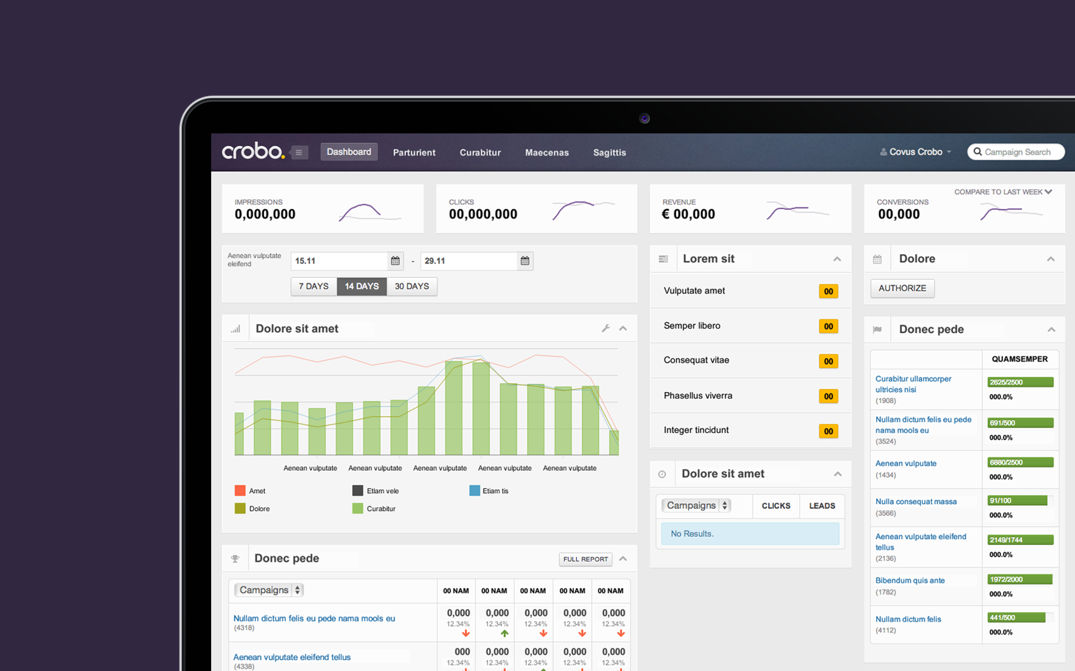Select the 30 DAYS range
Viewport: 1075px width, 671px height.
412,286
